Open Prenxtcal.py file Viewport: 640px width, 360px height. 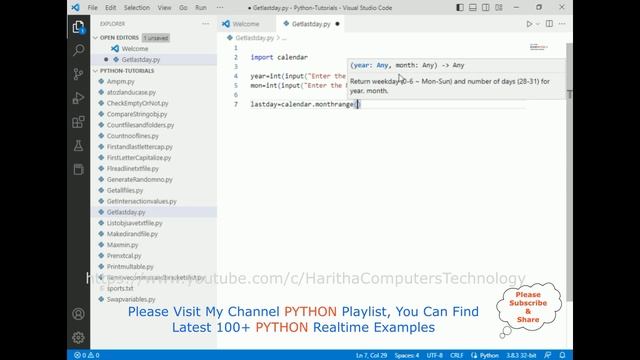[x=124, y=256]
